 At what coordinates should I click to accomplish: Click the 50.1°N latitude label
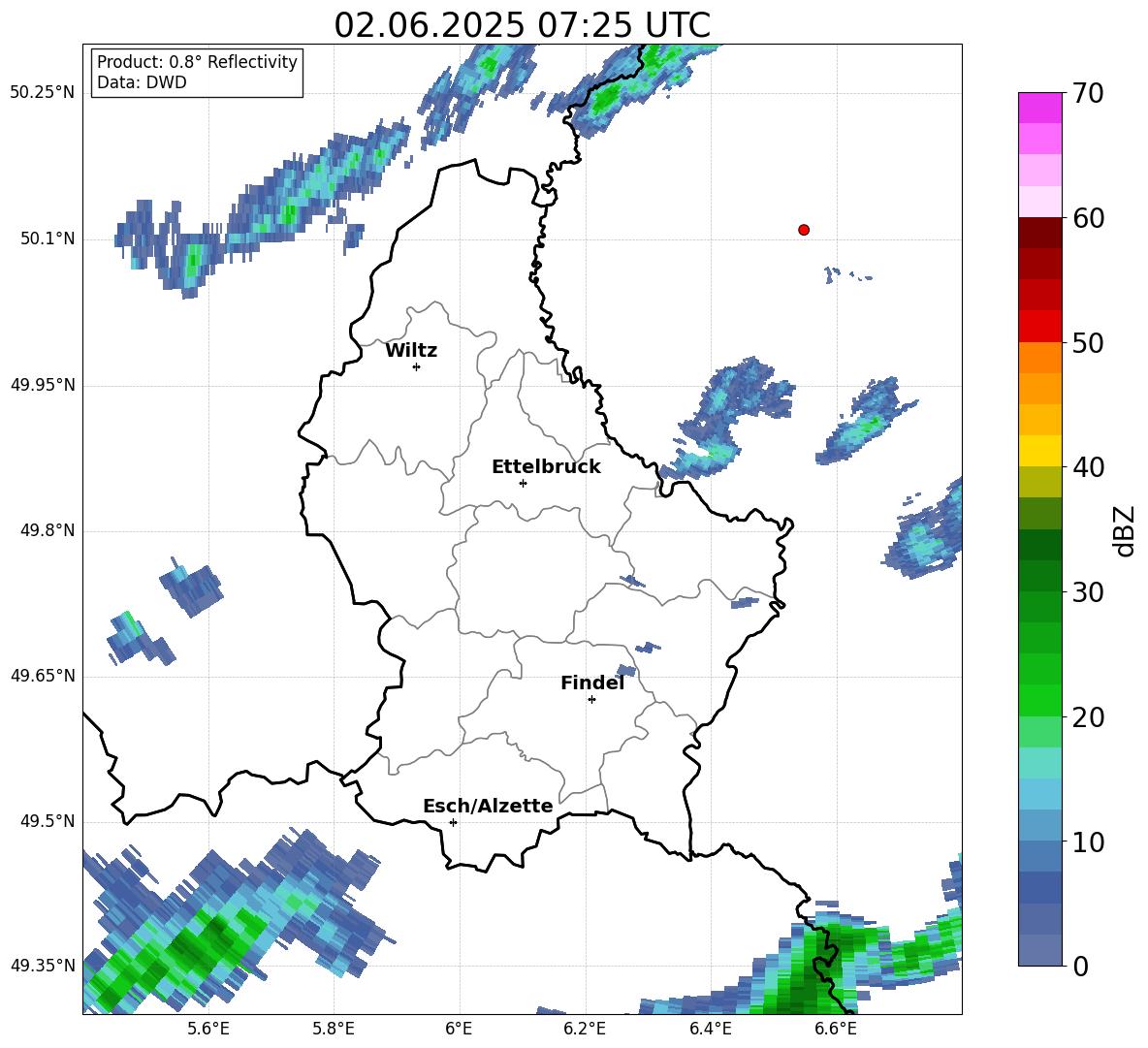pyautogui.click(x=48, y=239)
